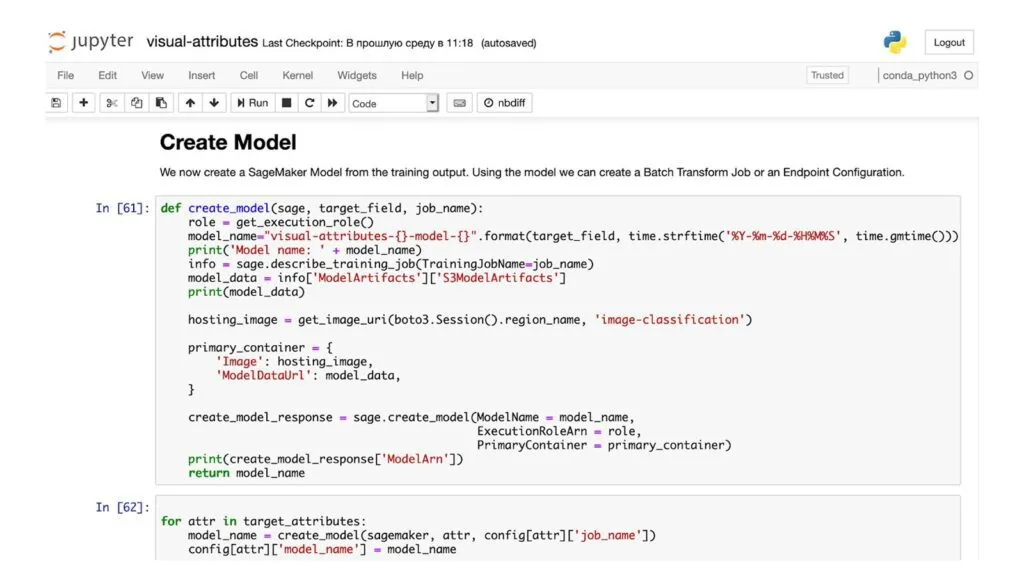Move the selected cell down
The width and height of the screenshot is (1024, 586).
click(x=214, y=102)
